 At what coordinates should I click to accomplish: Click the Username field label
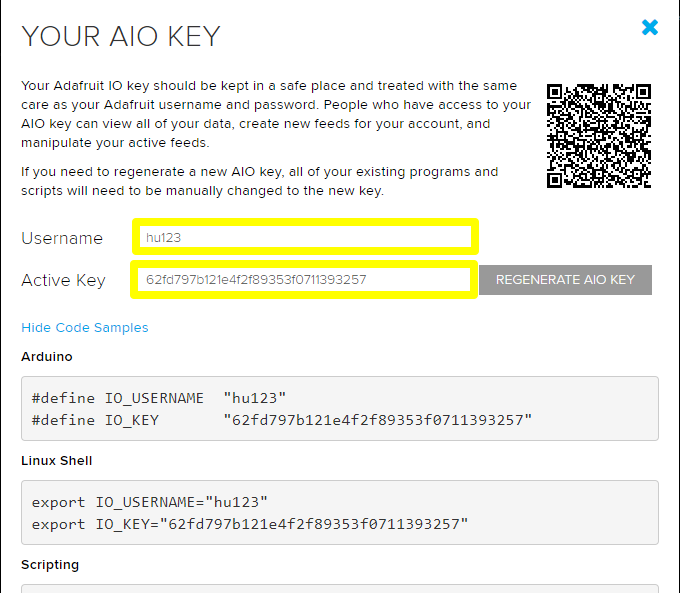click(x=62, y=238)
